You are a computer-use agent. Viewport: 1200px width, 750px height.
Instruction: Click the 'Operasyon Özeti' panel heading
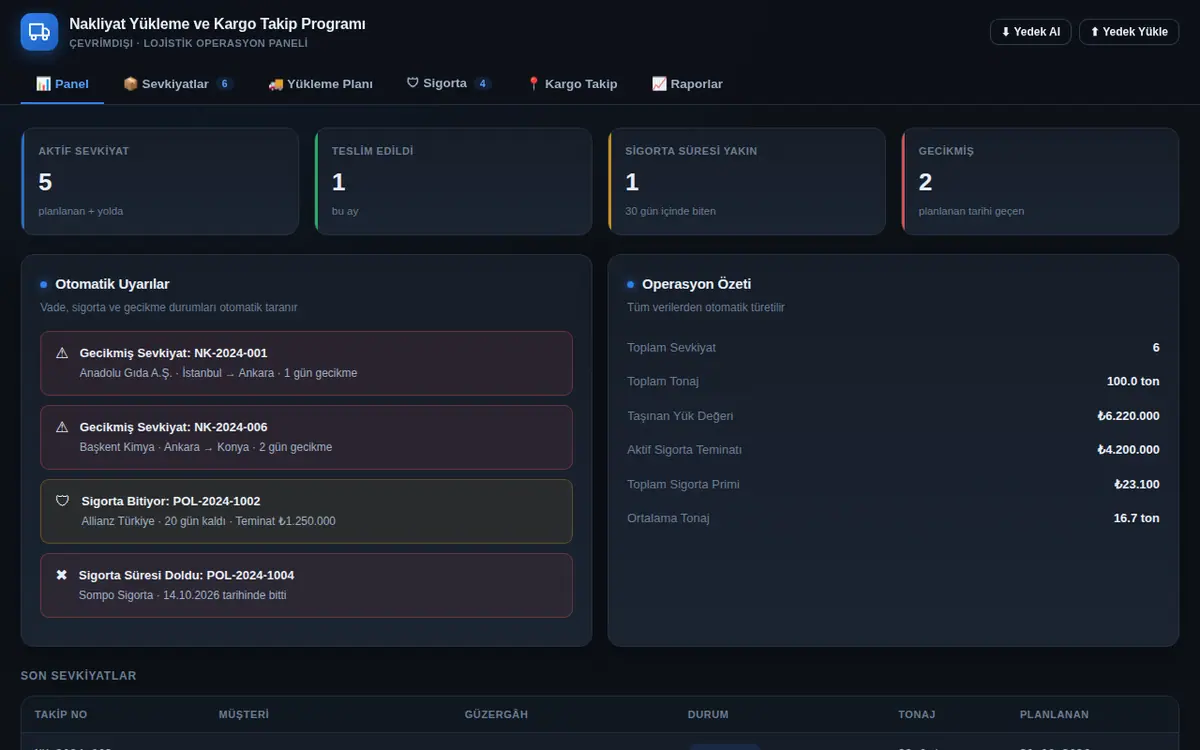click(x=696, y=285)
